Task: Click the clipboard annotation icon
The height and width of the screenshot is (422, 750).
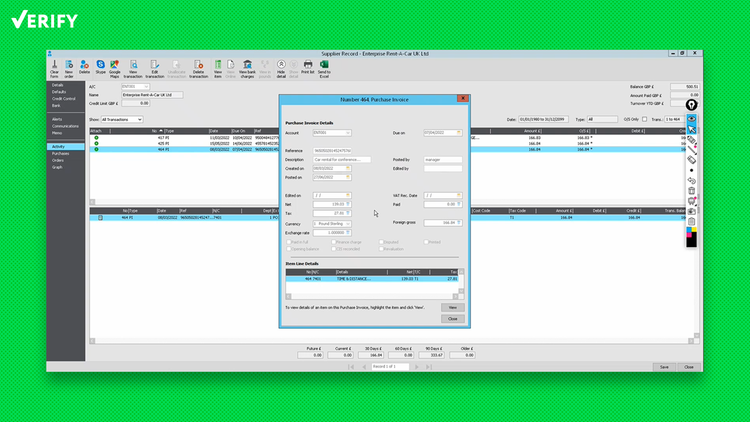Action: point(692,222)
